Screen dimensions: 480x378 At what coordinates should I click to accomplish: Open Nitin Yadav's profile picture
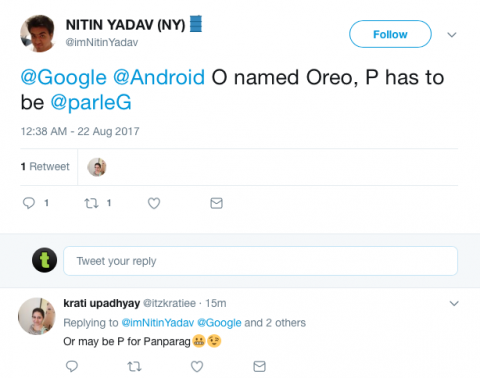(38, 33)
